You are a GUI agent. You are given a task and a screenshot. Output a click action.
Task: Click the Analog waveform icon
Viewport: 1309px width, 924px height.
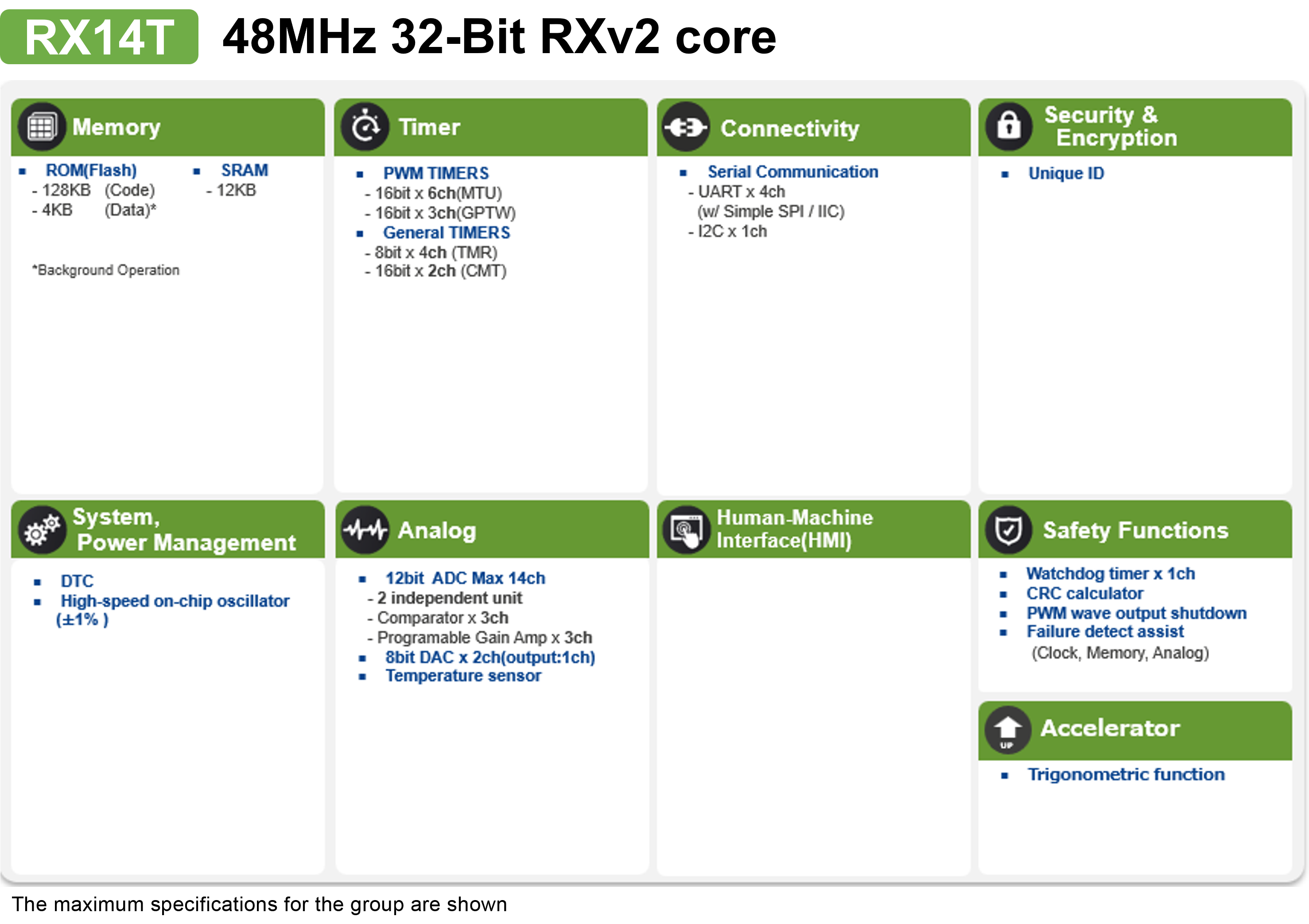coord(365,530)
